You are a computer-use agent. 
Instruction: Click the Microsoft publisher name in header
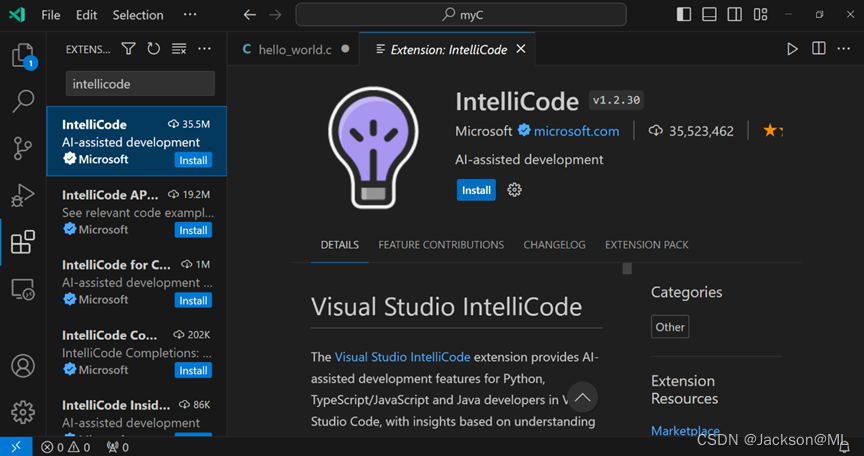(484, 131)
